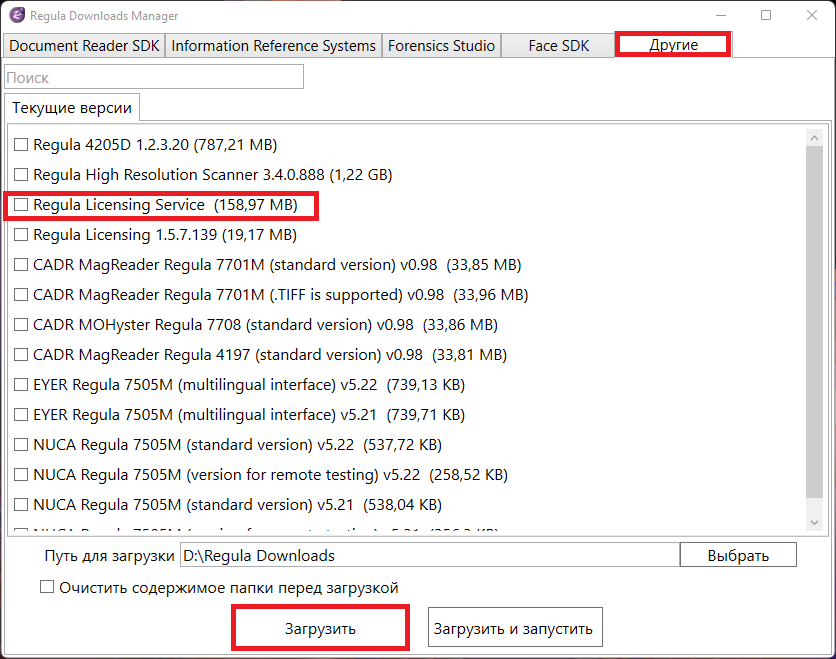This screenshot has width=836, height=659.
Task: Close the Regula Downloads Manager window
Action: (812, 15)
